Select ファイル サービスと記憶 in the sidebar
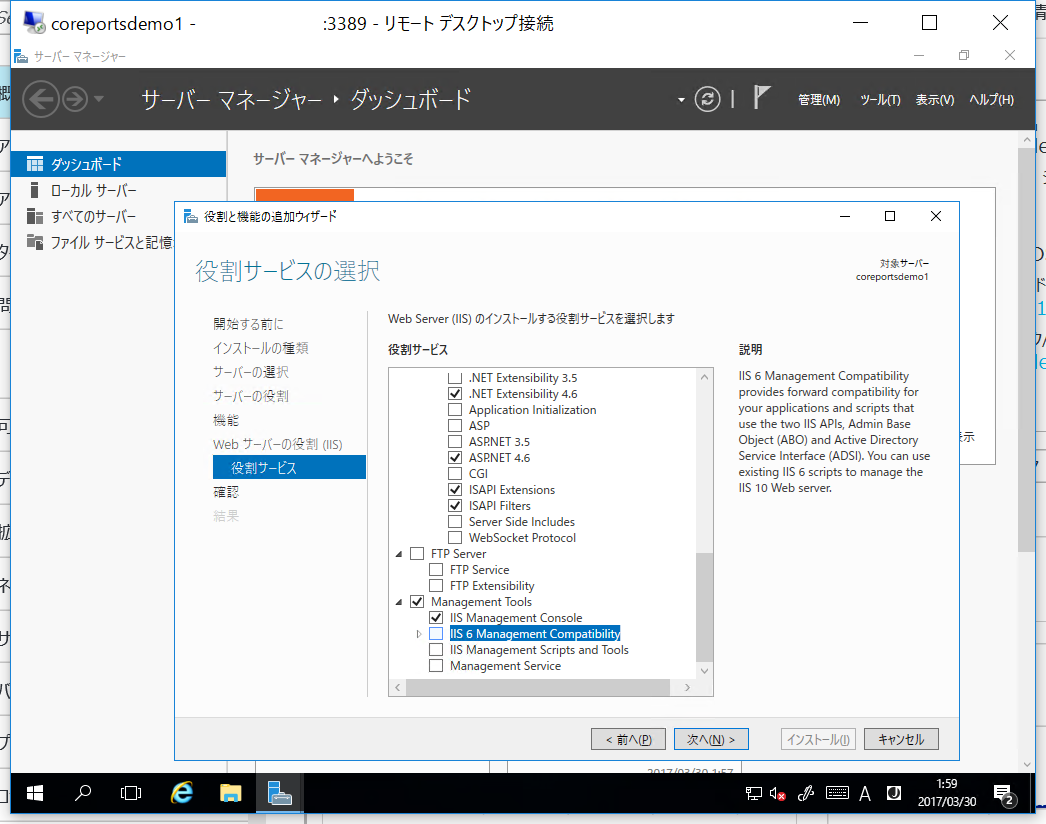Screen dimensions: 1046x824 point(99,242)
